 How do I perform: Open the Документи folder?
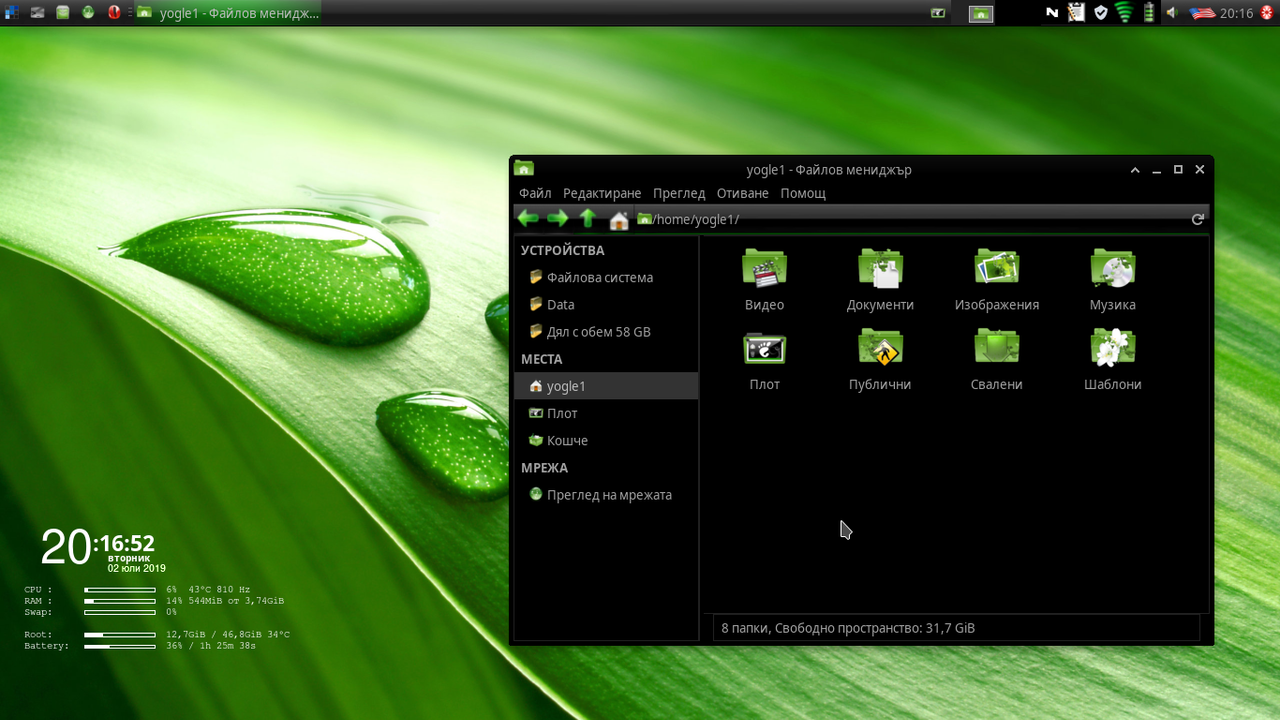(880, 281)
